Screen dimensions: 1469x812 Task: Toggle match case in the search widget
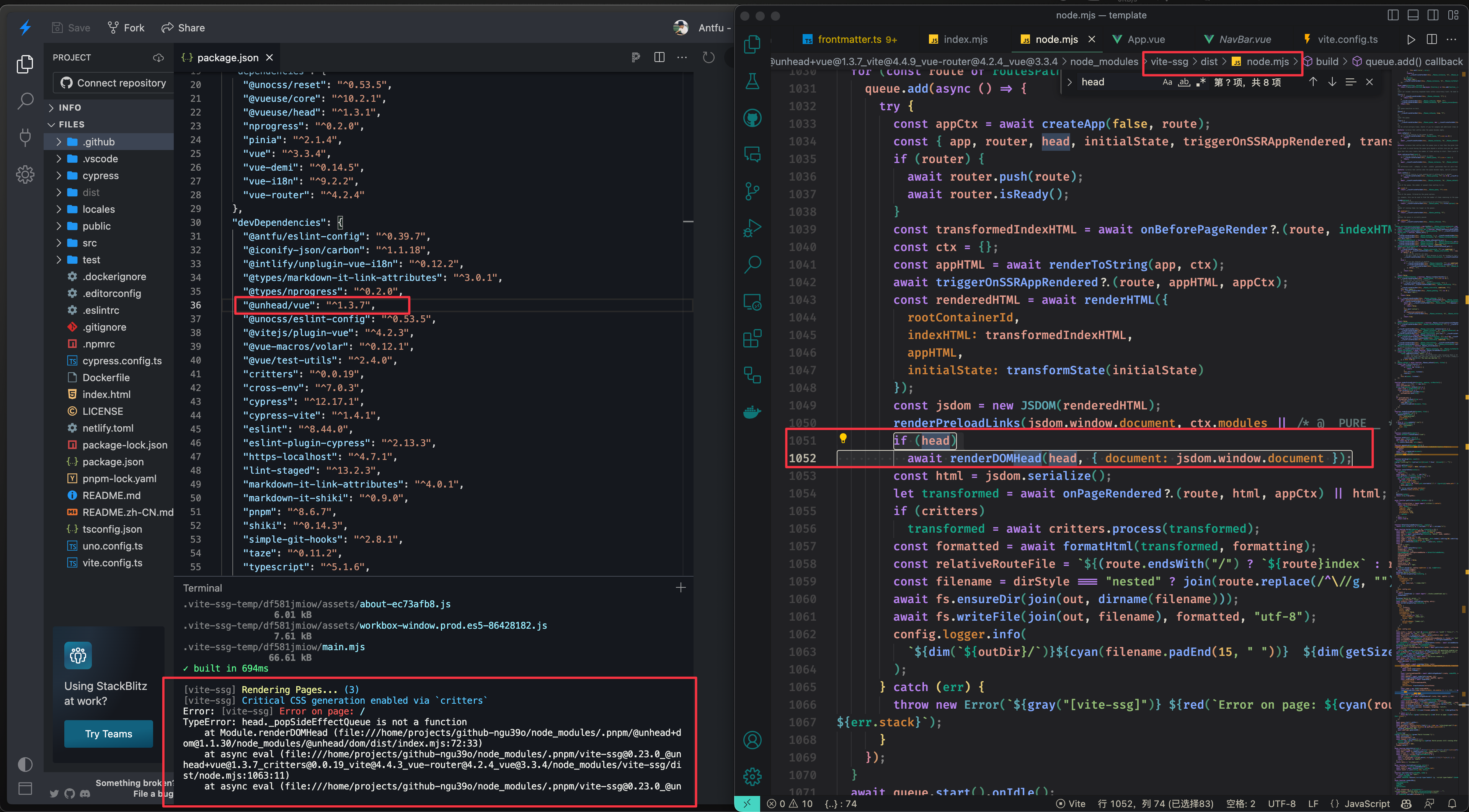tap(1167, 82)
